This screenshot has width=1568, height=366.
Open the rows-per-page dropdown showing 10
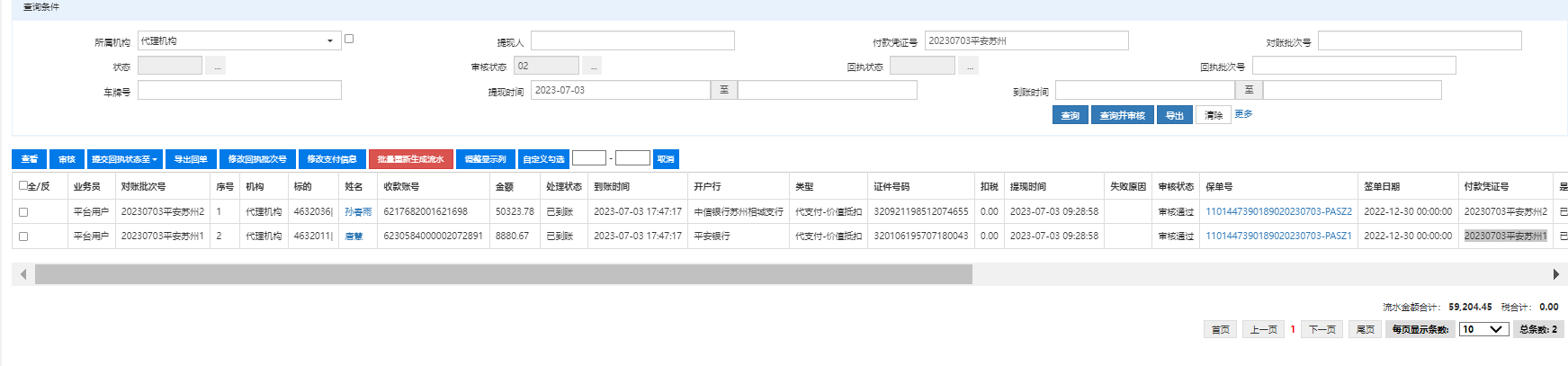point(1483,329)
